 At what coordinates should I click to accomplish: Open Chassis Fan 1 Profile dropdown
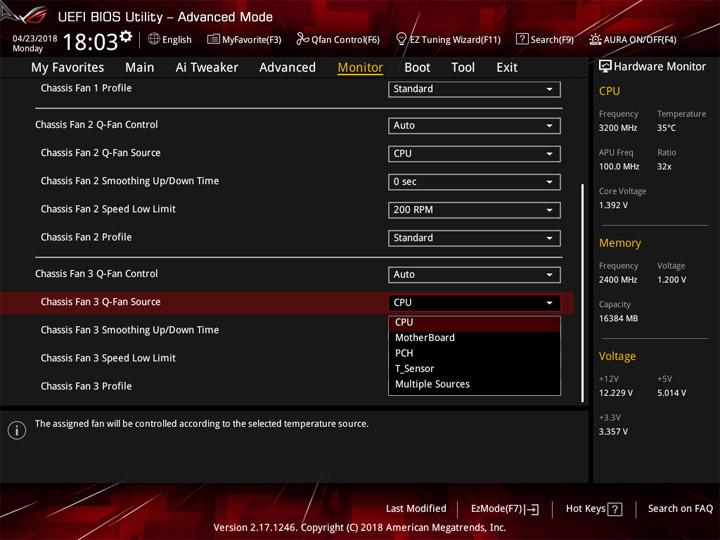pos(474,89)
